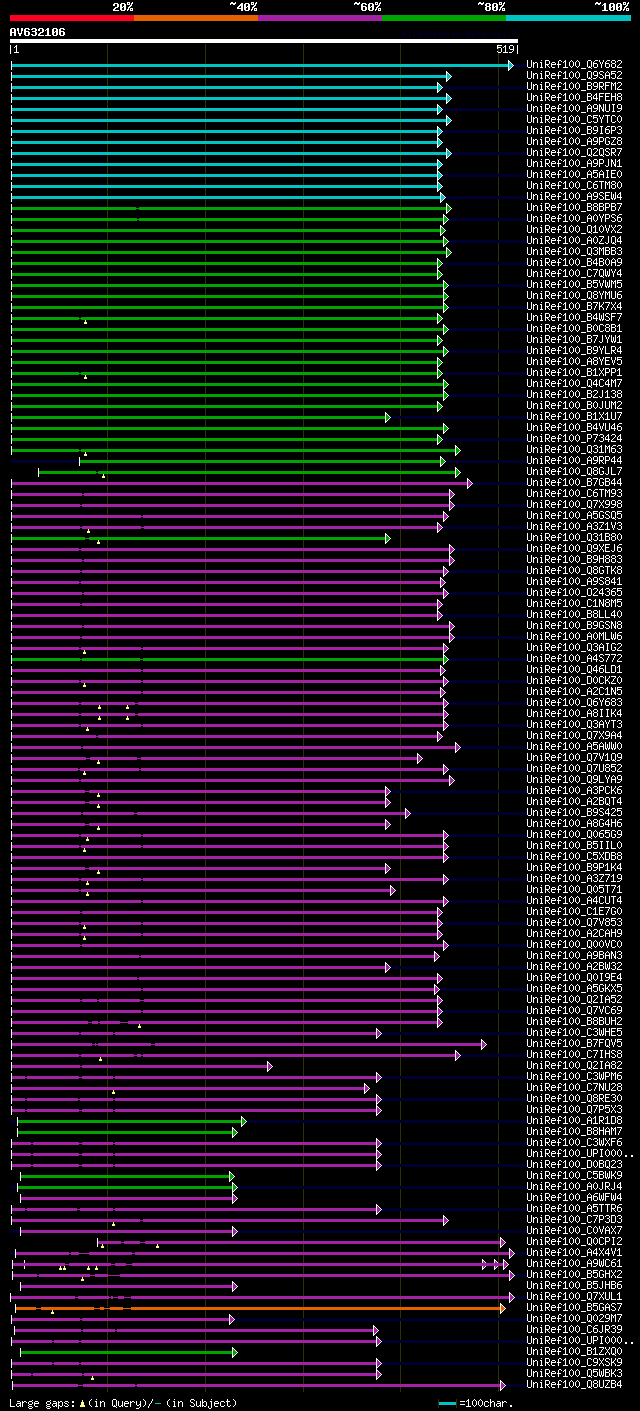Select hit label UniRef100_B0C8B1

point(574,329)
